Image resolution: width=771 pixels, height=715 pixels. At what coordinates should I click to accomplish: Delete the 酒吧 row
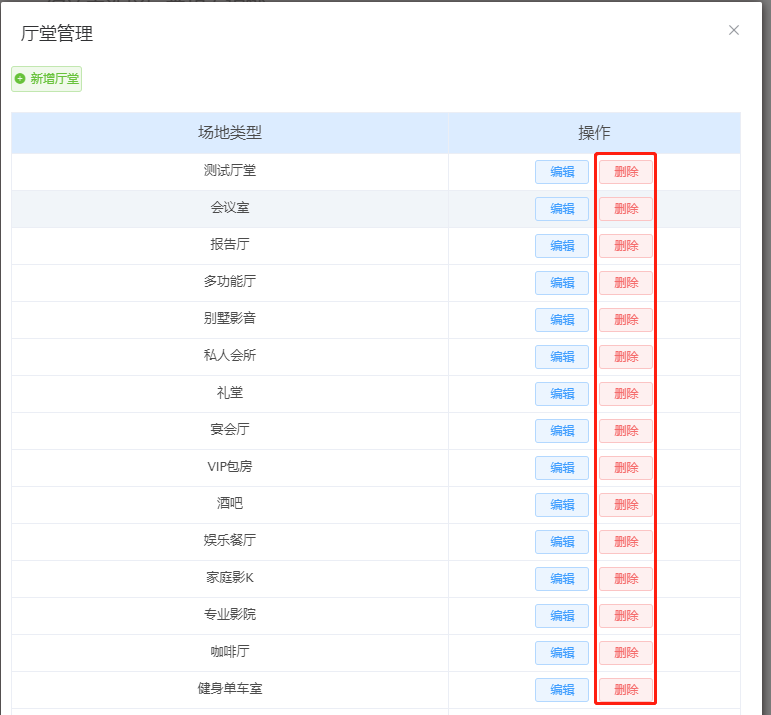[626, 505]
